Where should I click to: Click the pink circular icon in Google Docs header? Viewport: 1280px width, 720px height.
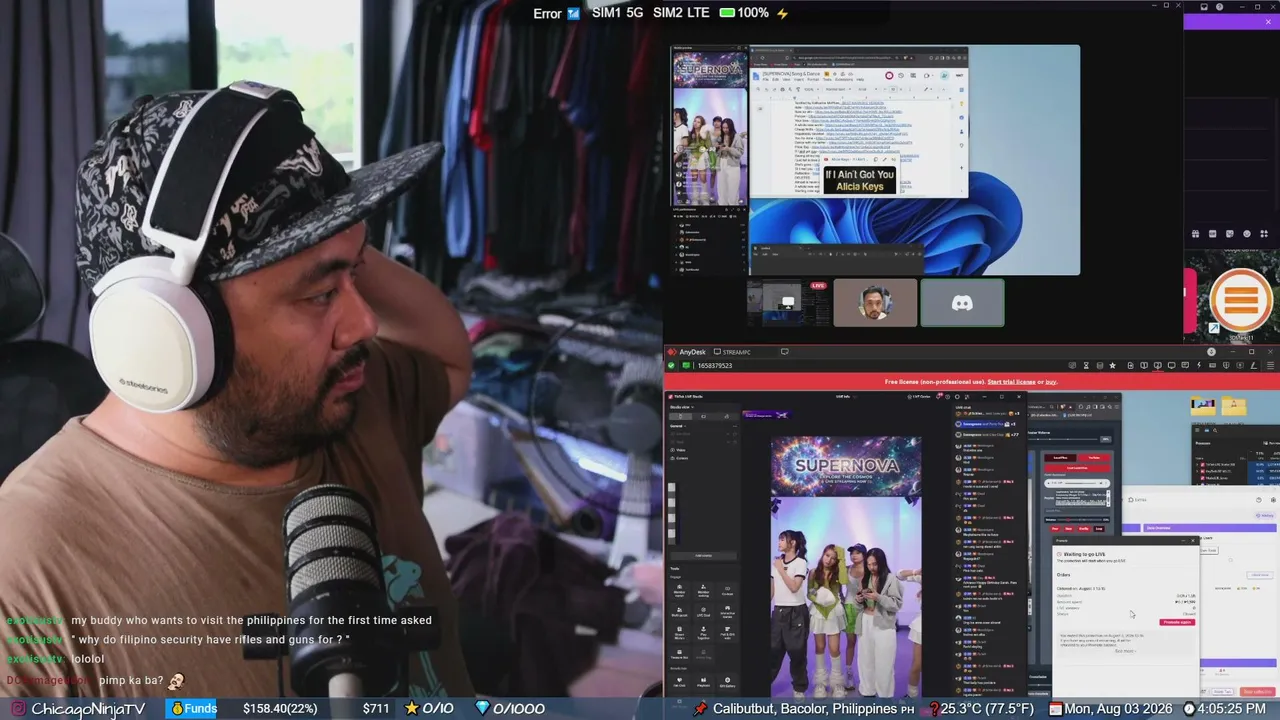pyautogui.click(x=889, y=75)
